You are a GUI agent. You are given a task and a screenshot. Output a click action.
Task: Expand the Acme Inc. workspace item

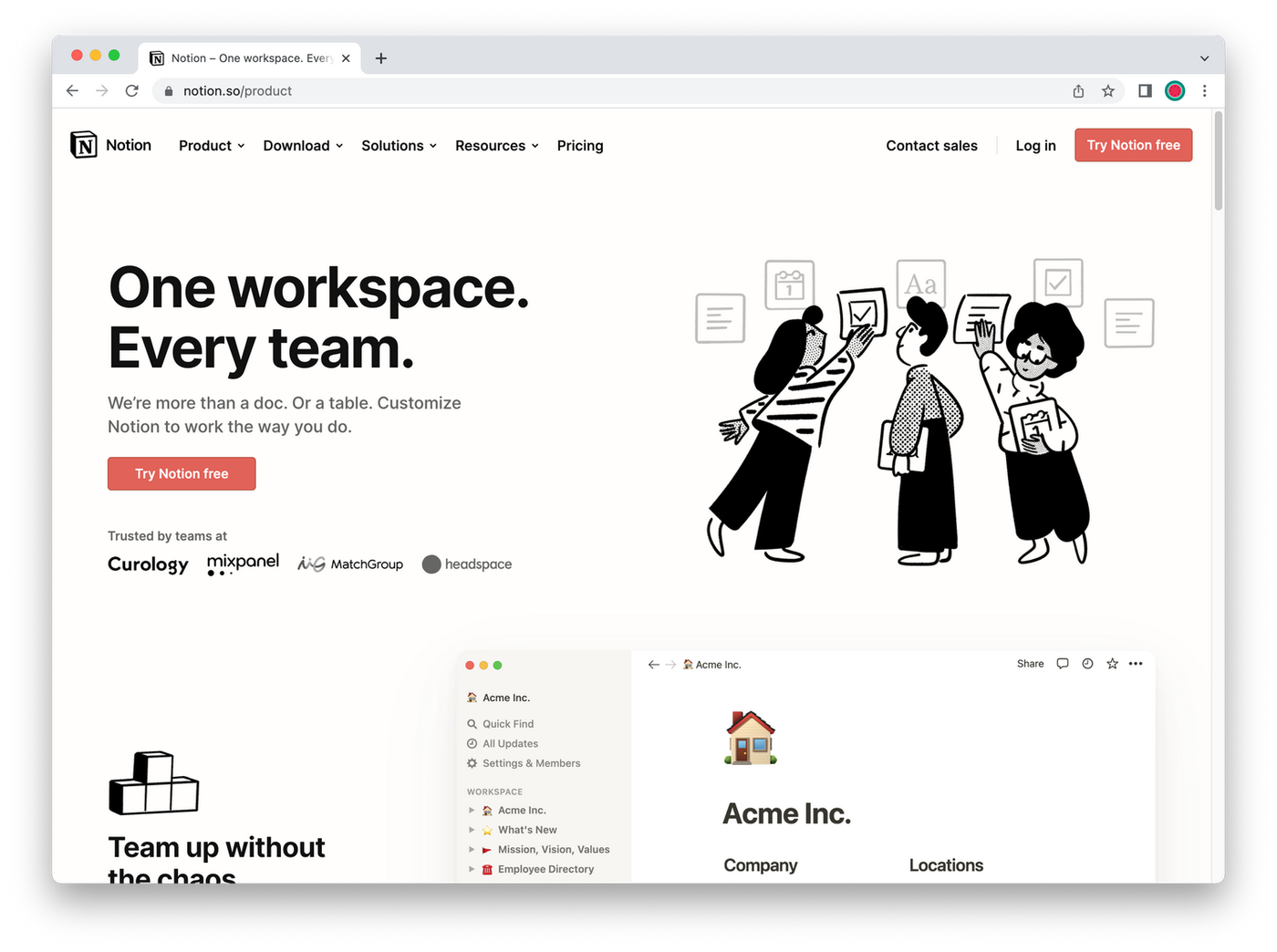tap(471, 810)
